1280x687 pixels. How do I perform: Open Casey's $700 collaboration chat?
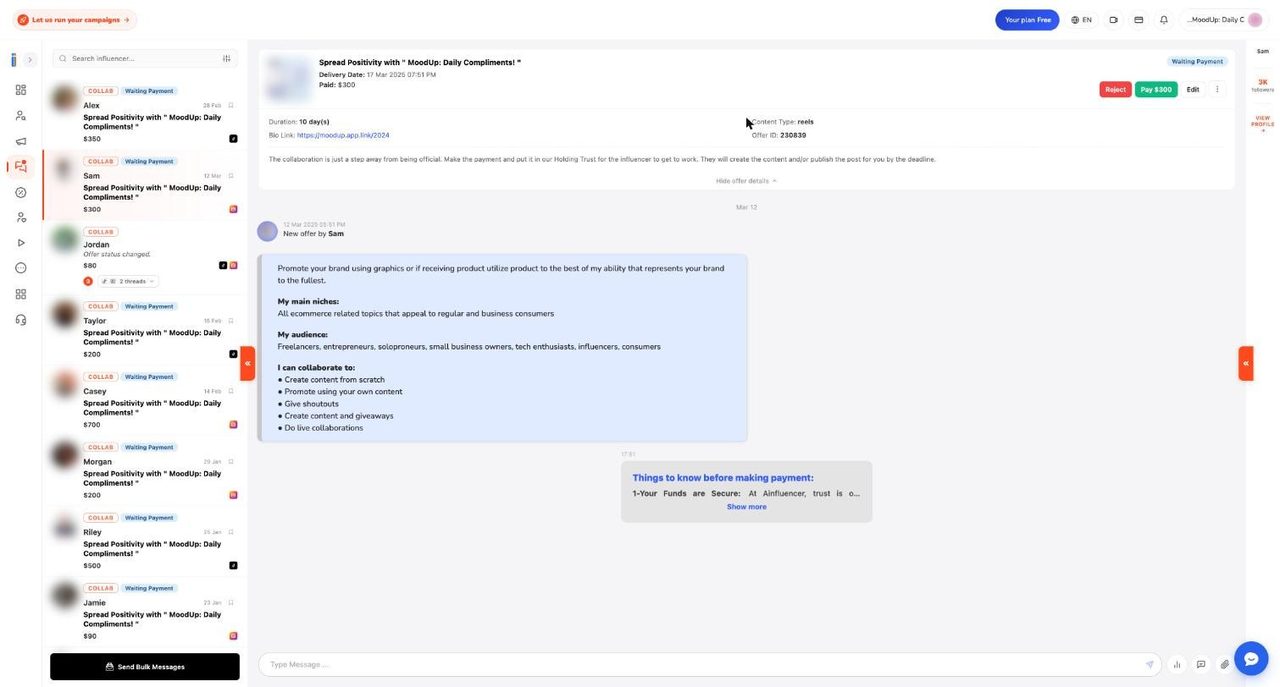[x=144, y=401]
